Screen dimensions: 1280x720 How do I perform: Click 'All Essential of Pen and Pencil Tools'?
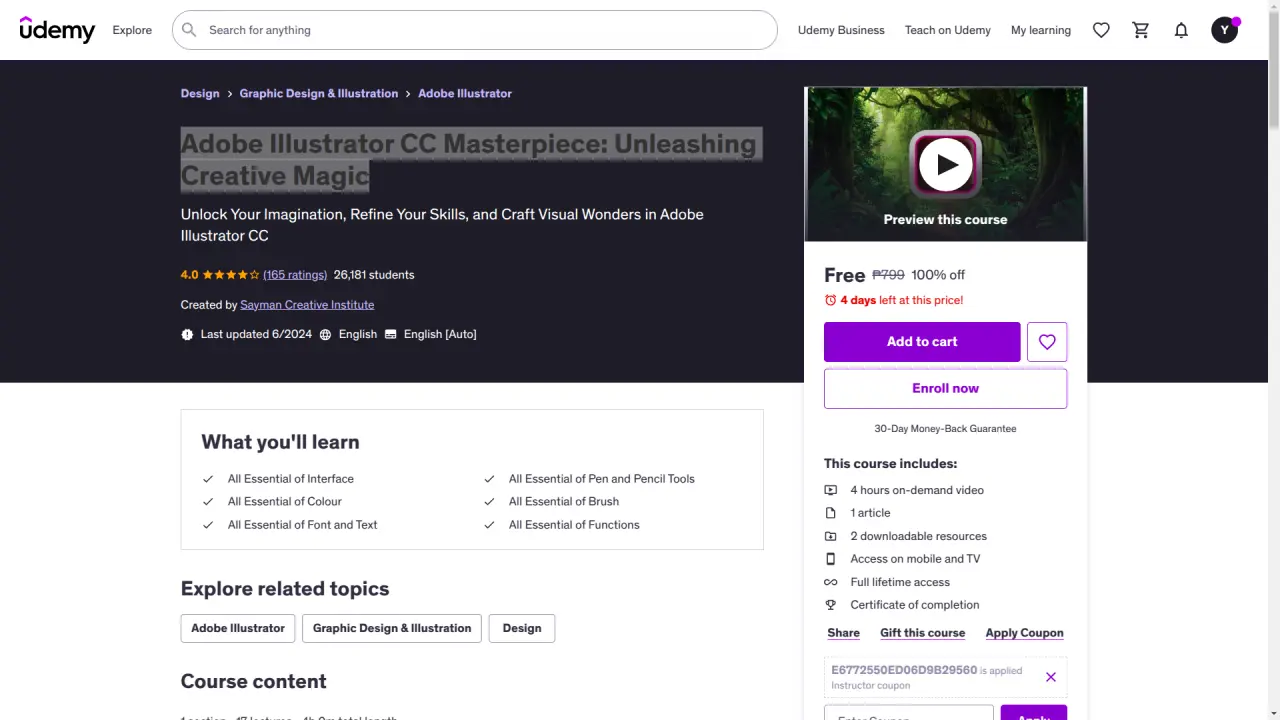click(x=602, y=479)
